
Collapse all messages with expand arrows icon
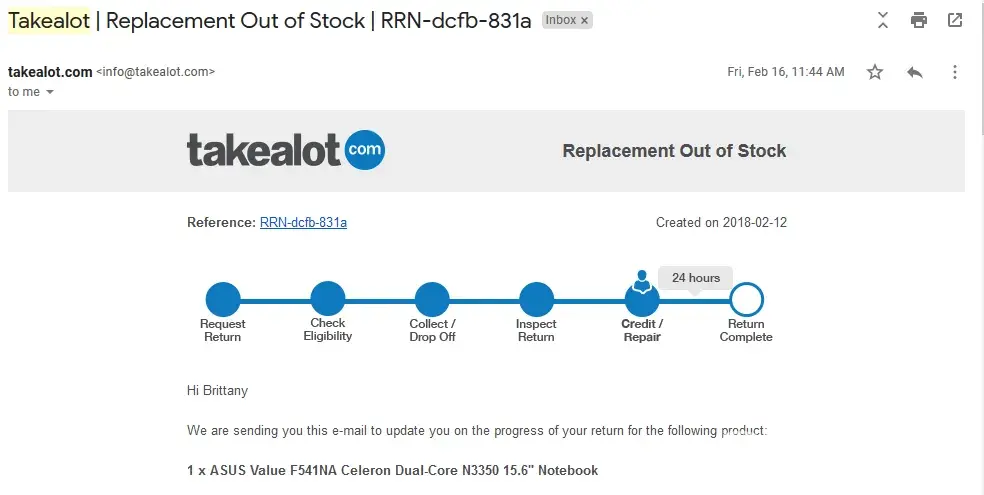coord(882,20)
